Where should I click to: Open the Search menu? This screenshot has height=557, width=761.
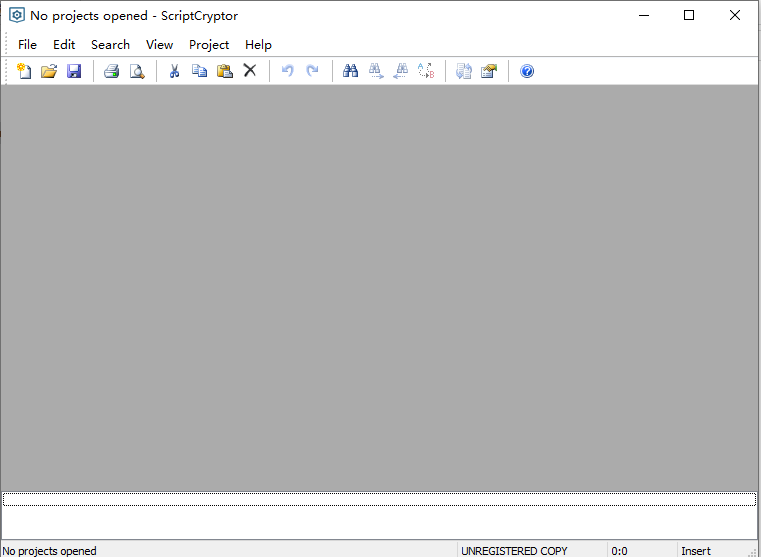[x=110, y=44]
